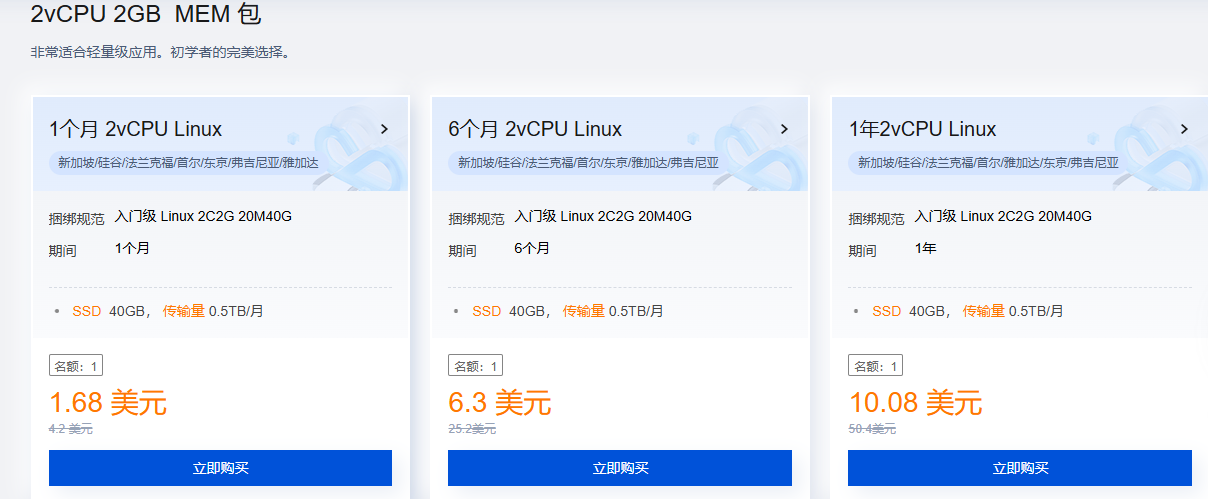Click 立即购买 under 1.68 美元

(x=220, y=468)
